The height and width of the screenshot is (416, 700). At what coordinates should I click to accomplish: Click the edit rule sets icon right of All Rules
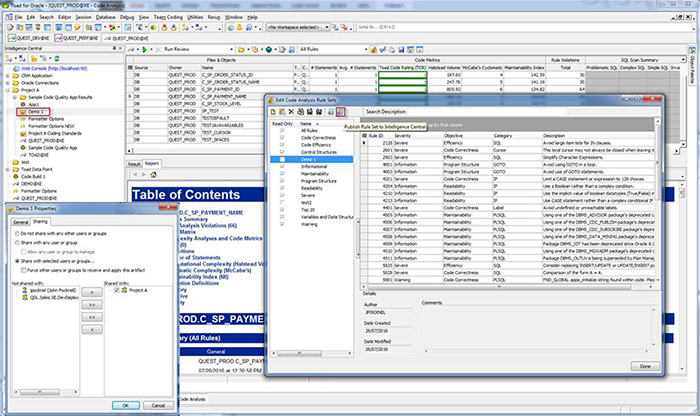374,50
